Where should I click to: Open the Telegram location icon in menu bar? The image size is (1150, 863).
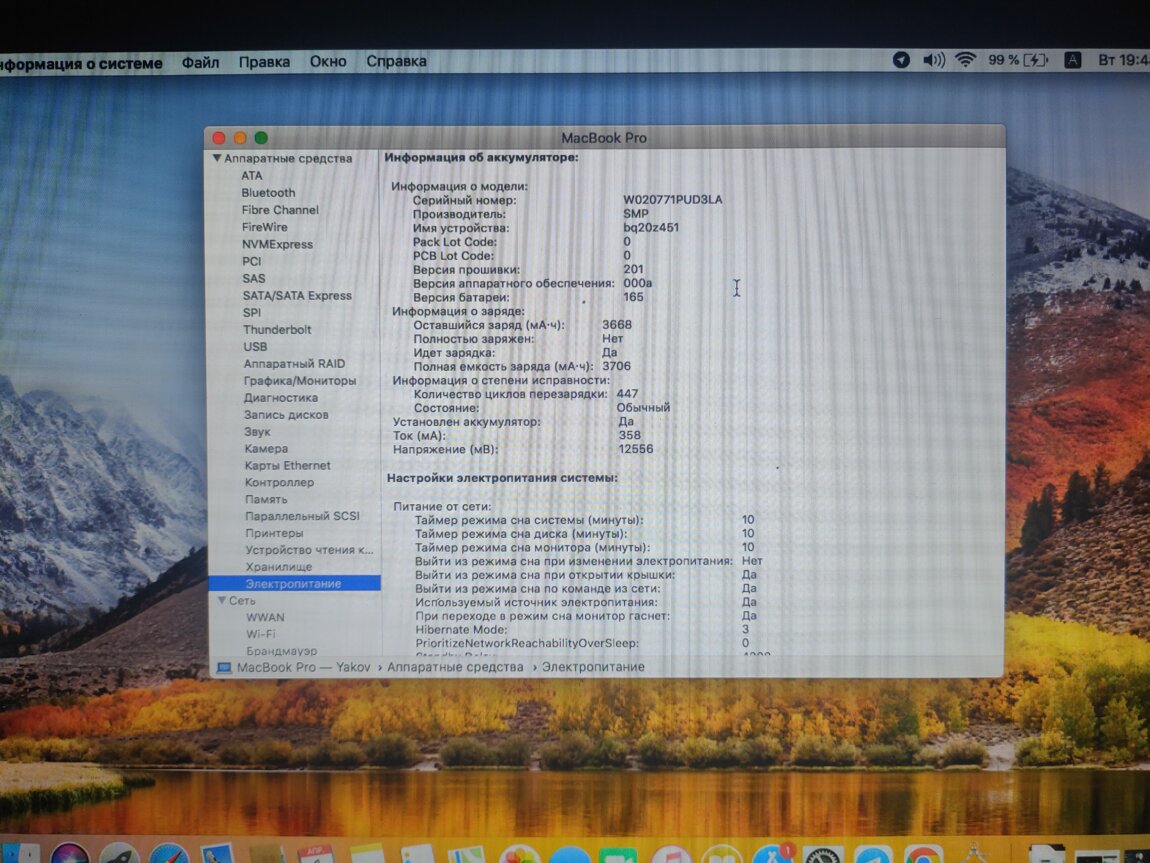(x=901, y=60)
